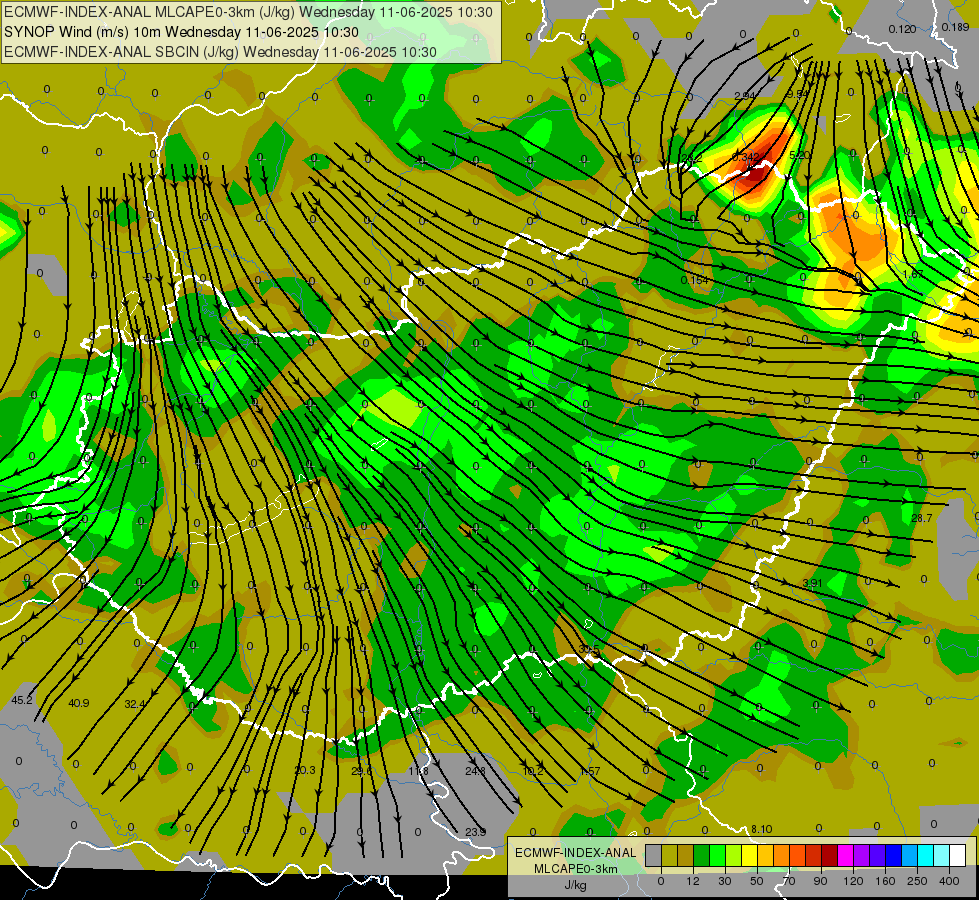
Task: Click the legend label 'ECMWF-INDEX-ANAL'
Action: click(x=575, y=853)
